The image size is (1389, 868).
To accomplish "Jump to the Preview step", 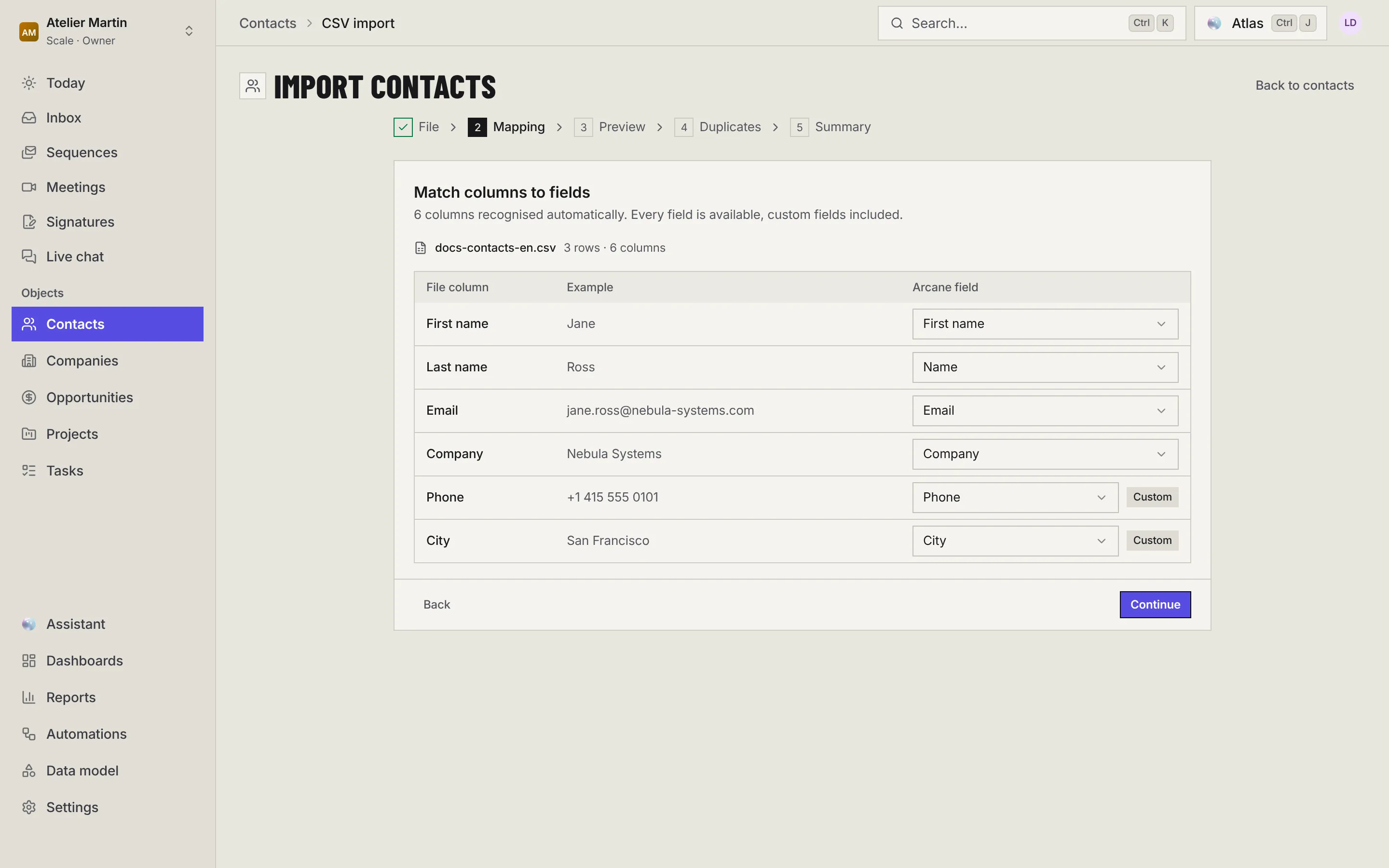I will tap(610, 127).
